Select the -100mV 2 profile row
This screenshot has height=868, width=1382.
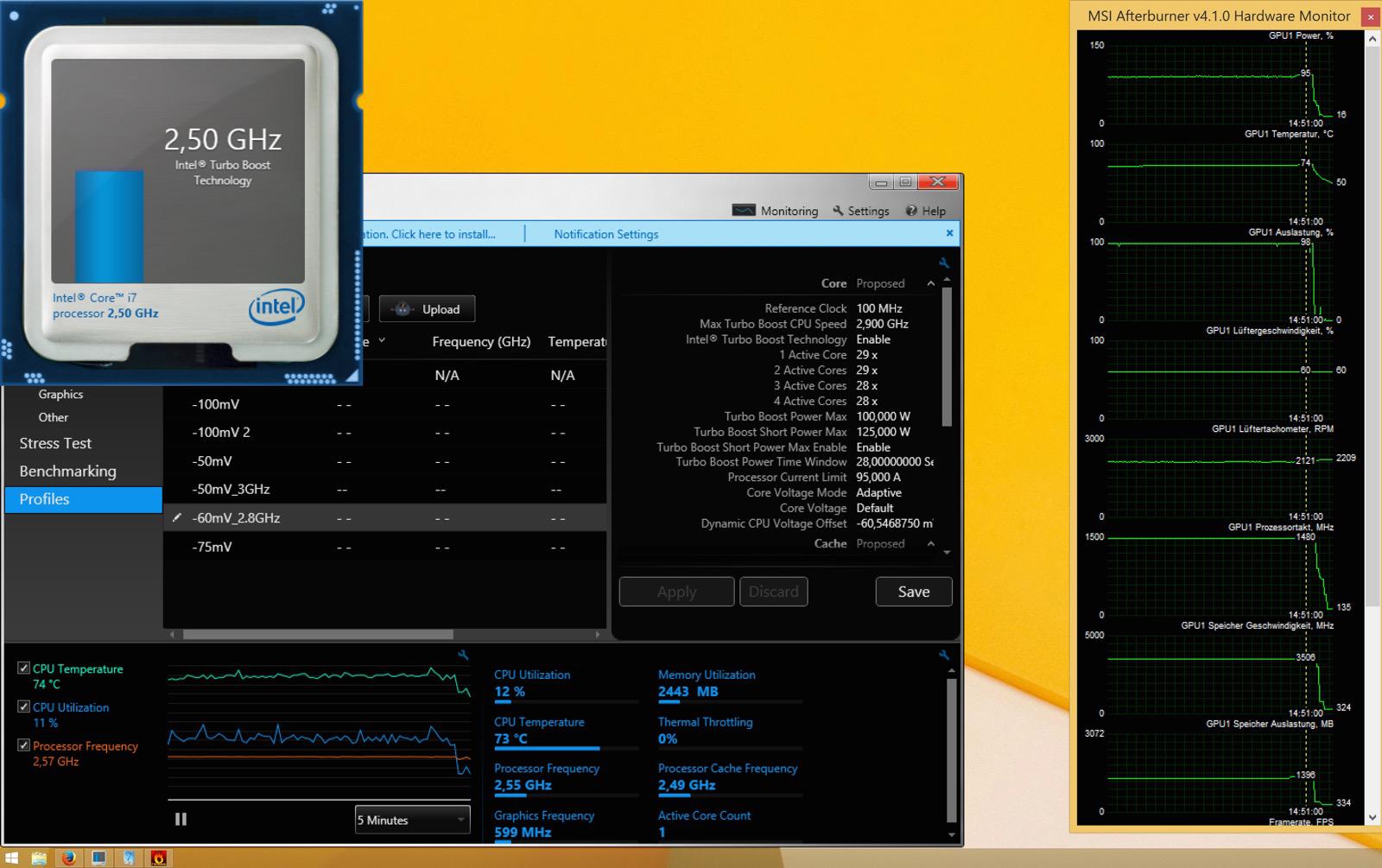pyautogui.click(x=384, y=433)
